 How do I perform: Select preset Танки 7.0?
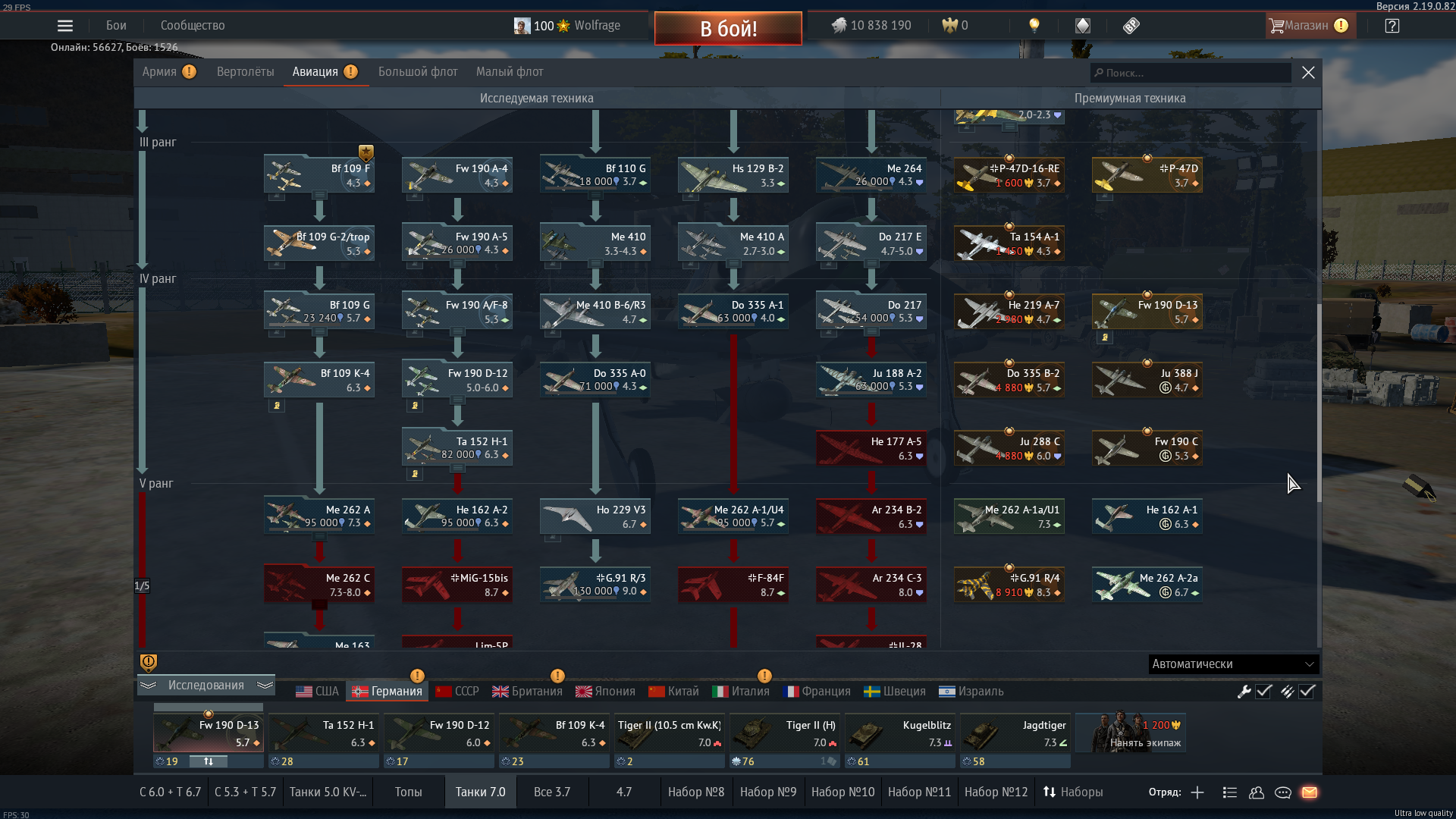(480, 792)
